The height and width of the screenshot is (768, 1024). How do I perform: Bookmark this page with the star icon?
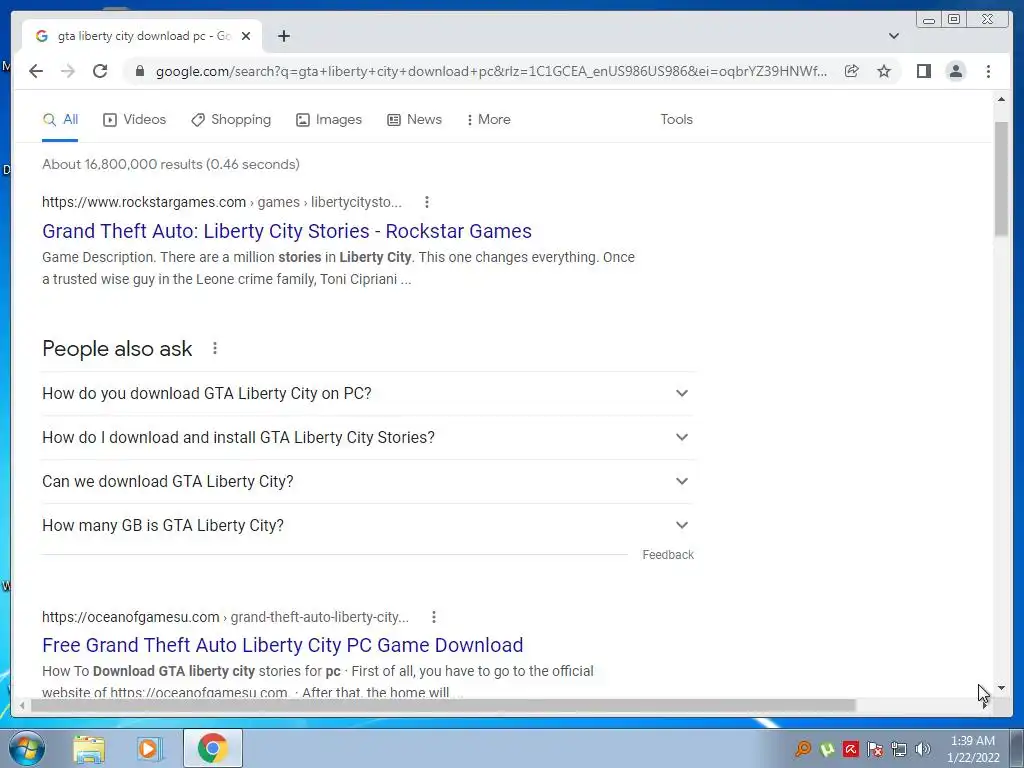884,71
